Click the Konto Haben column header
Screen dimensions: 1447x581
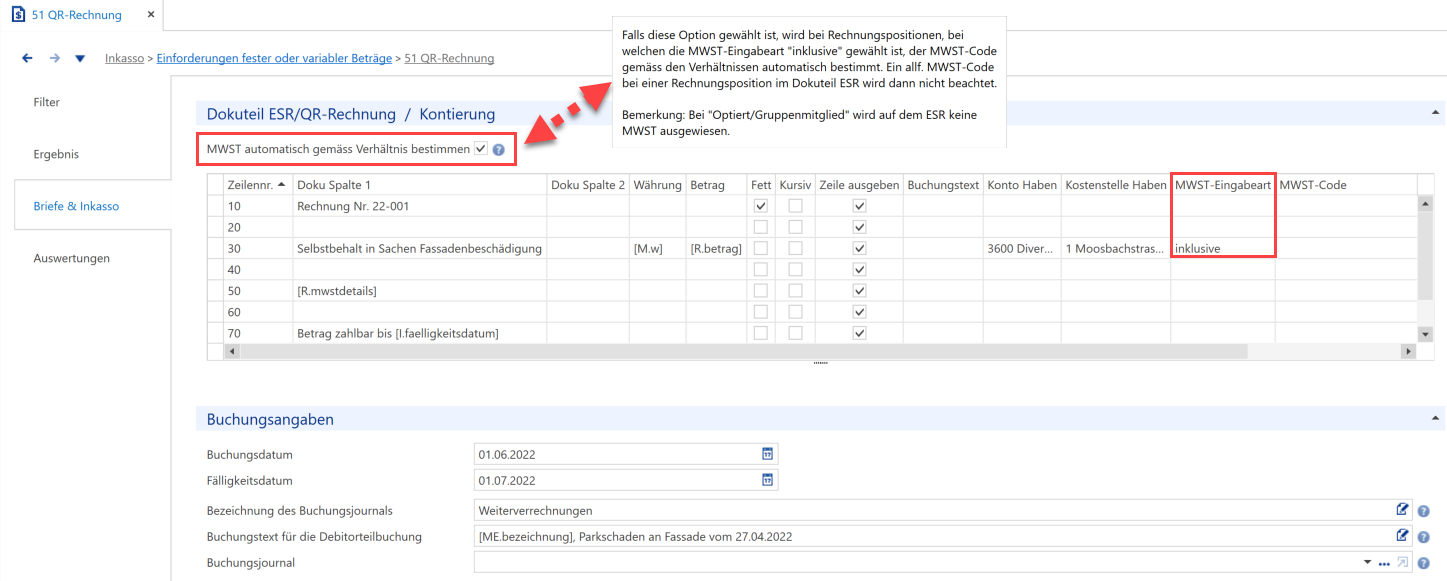pyautogui.click(x=1022, y=185)
